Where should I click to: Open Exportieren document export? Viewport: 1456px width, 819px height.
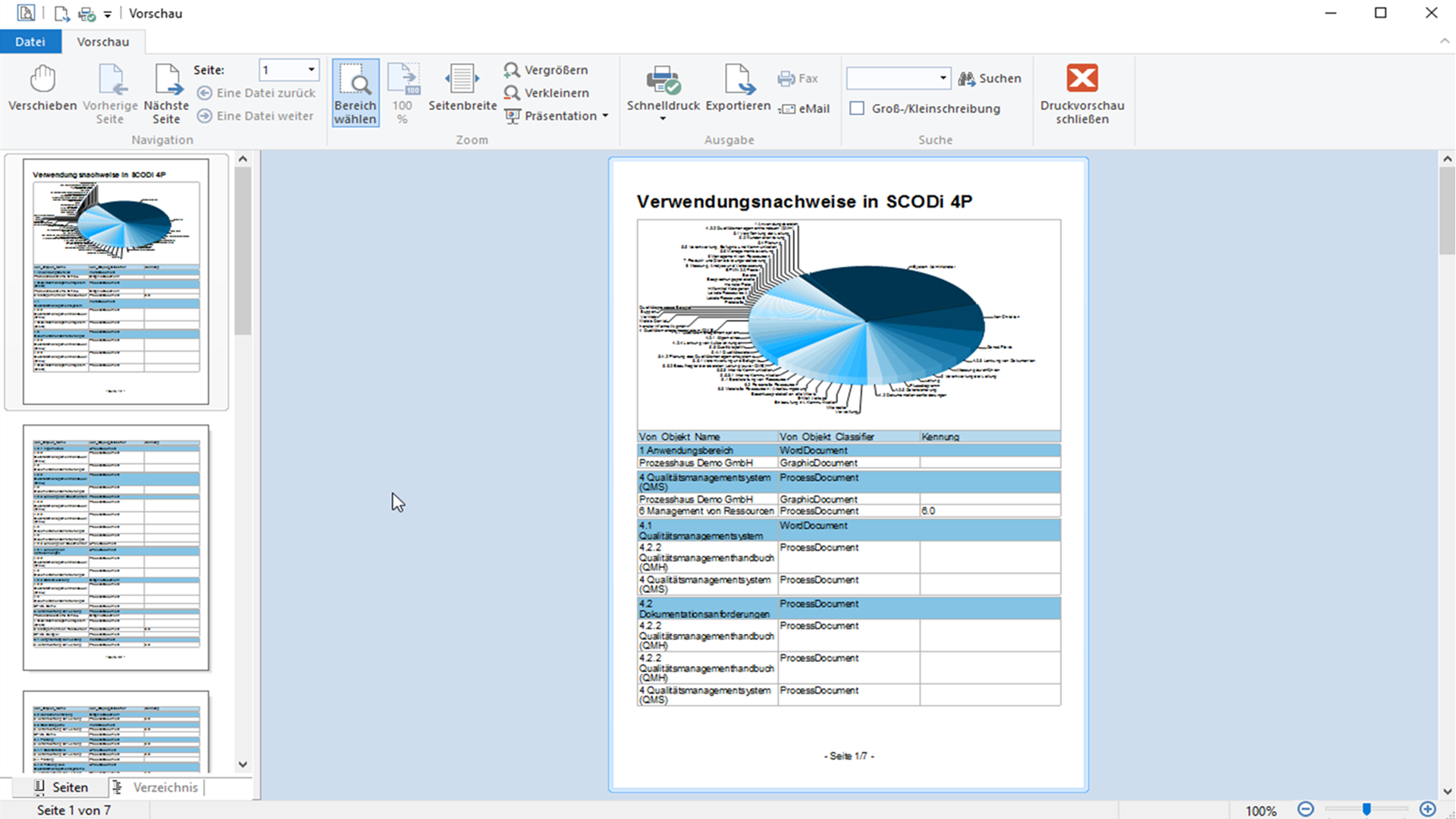(x=738, y=89)
